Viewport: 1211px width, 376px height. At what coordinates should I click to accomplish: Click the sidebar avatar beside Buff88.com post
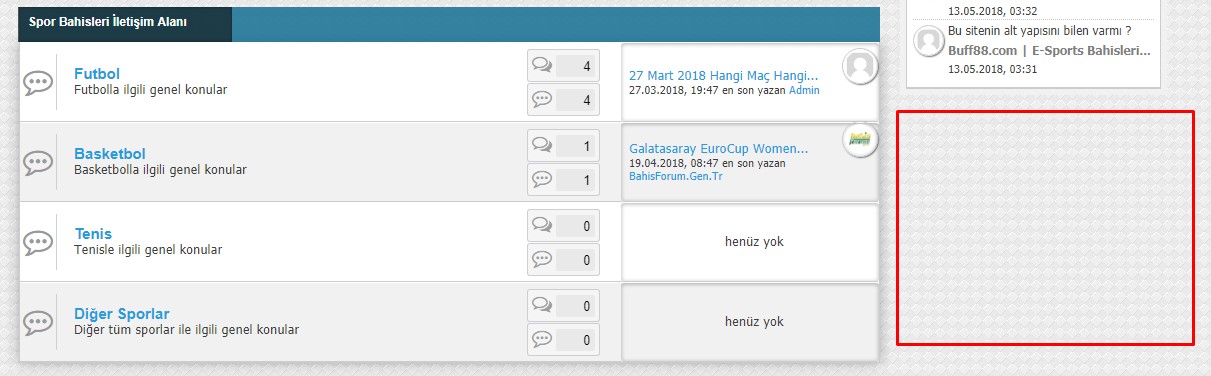(x=929, y=41)
